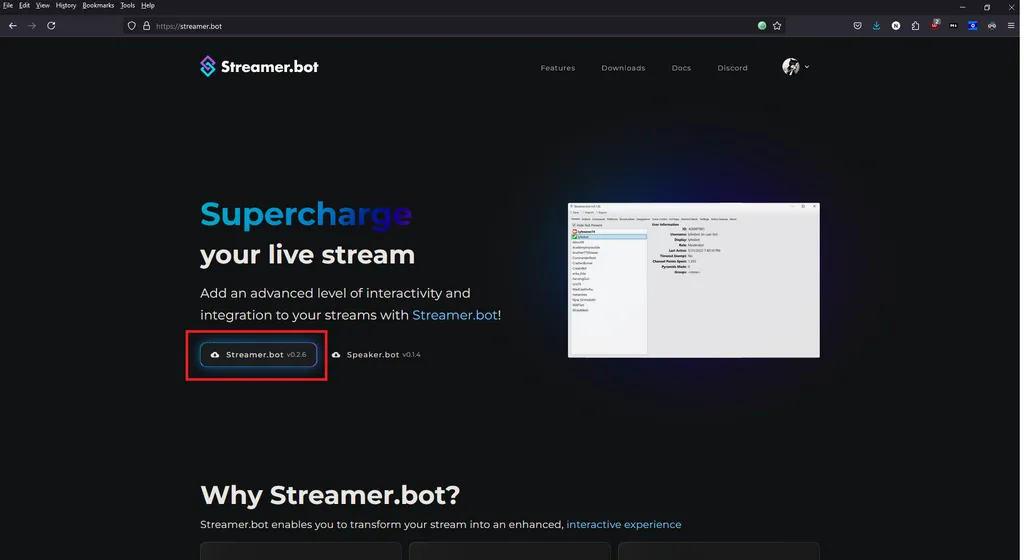Click the 'your live stream' heading text
The image size is (1024, 560).
[308, 255]
